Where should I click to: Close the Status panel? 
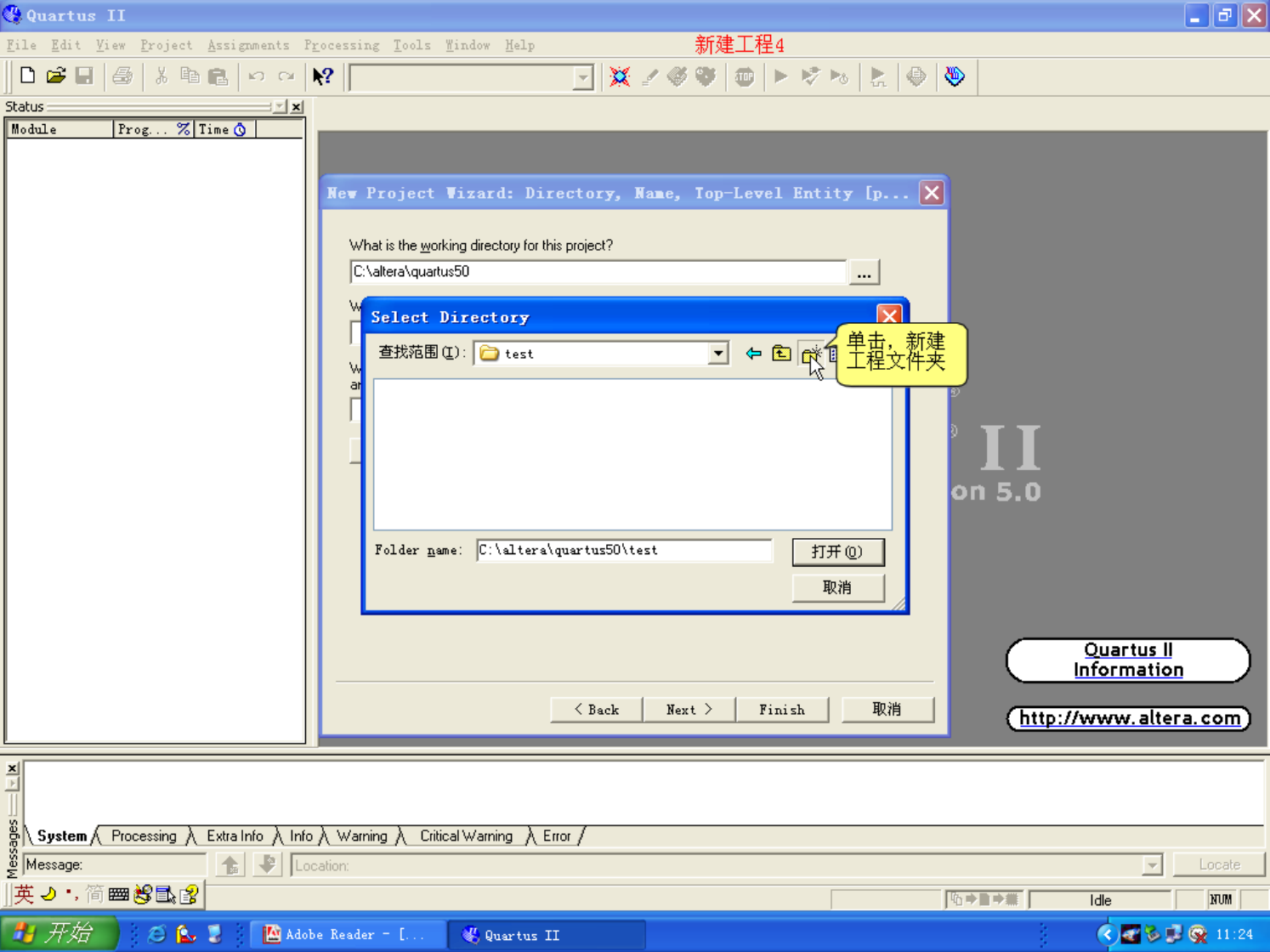click(x=297, y=106)
